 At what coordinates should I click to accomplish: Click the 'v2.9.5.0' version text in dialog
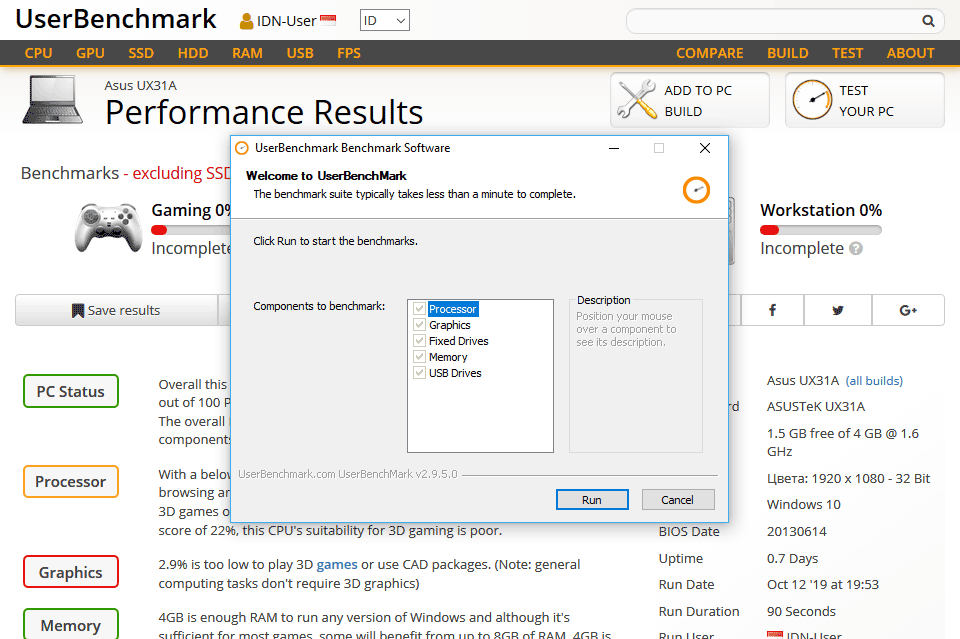pos(435,474)
